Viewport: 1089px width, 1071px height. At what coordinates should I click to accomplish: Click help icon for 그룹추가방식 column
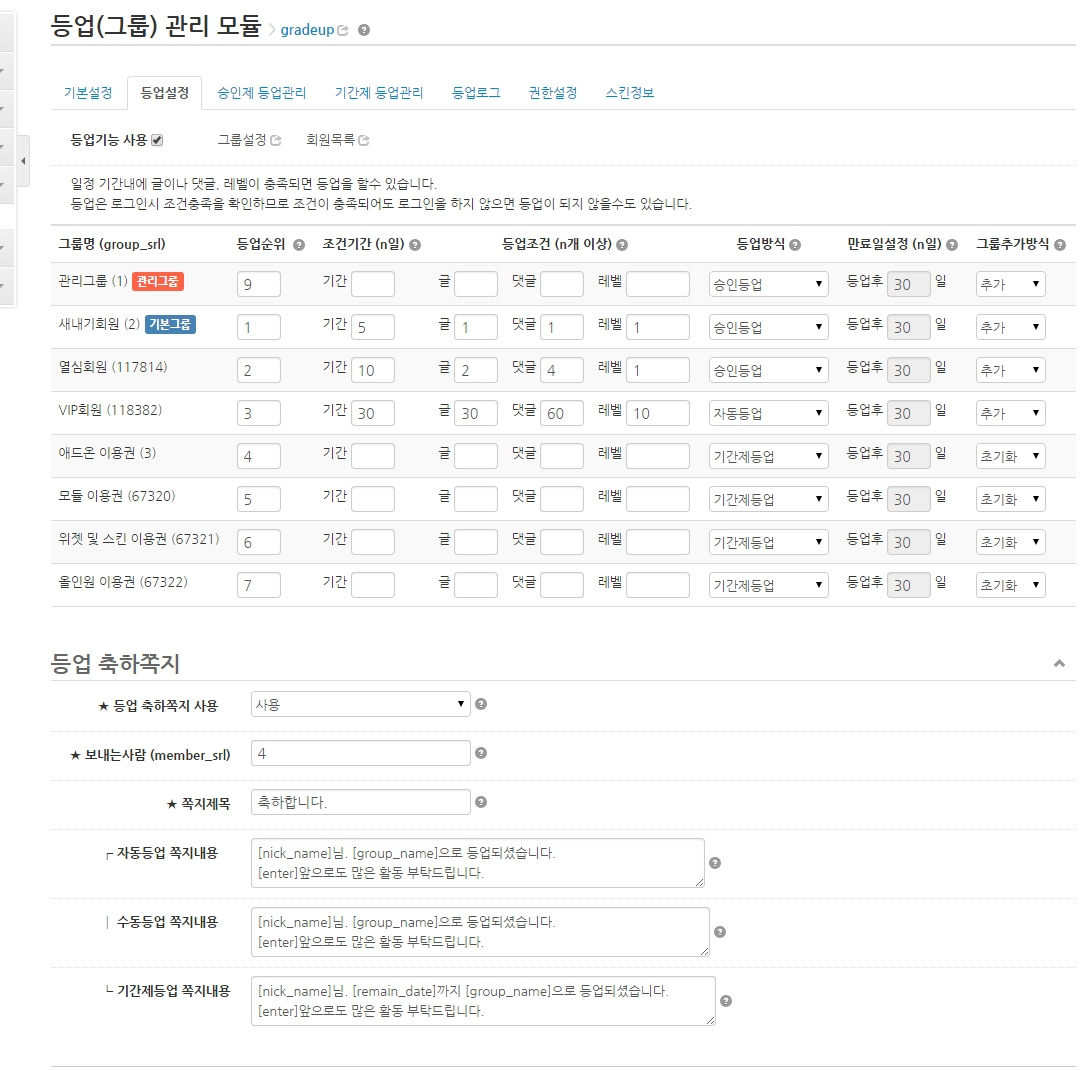click(1059, 244)
